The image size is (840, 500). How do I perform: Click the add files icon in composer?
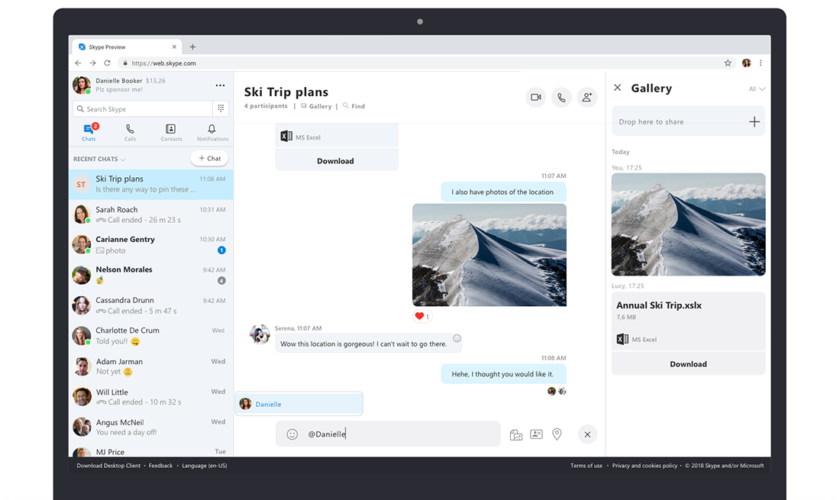pyautogui.click(x=516, y=434)
